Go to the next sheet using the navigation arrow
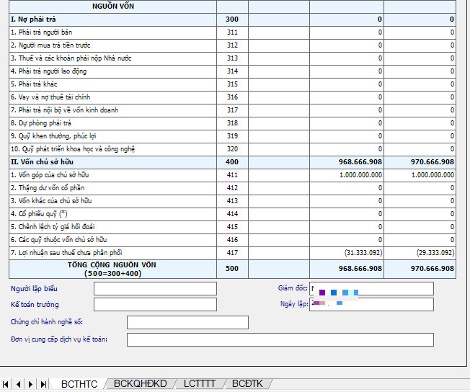The width and height of the screenshot is (470, 392). pos(31,384)
